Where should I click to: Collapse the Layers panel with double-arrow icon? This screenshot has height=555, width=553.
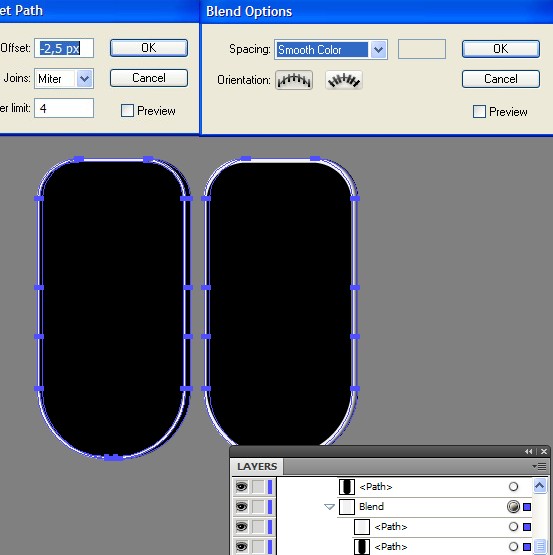(529, 451)
